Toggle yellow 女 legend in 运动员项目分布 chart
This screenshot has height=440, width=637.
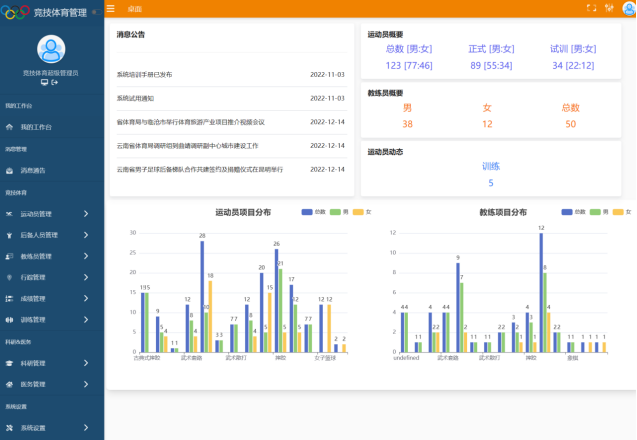(x=362, y=212)
